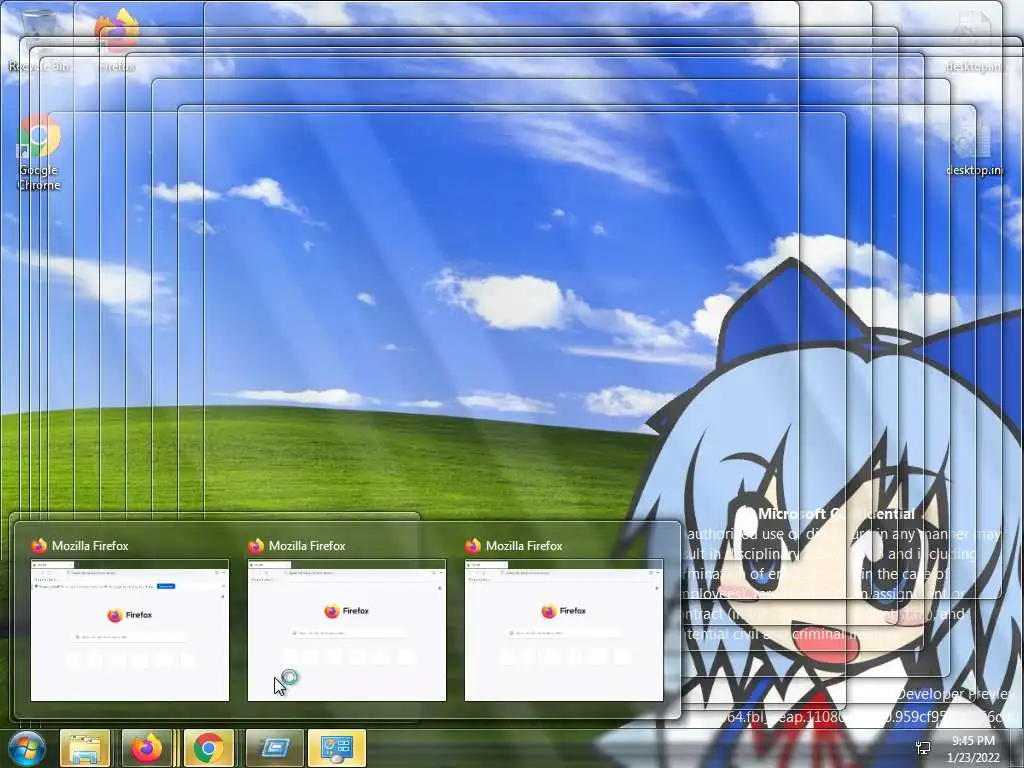Open Windows Explorer from the taskbar

click(x=85, y=748)
